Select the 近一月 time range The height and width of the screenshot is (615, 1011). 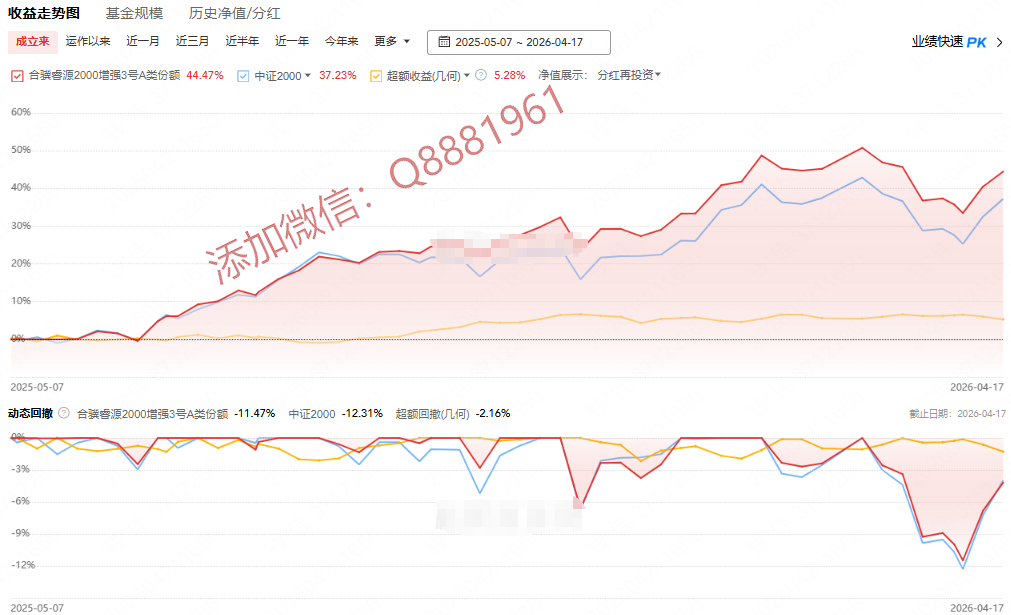pyautogui.click(x=143, y=41)
